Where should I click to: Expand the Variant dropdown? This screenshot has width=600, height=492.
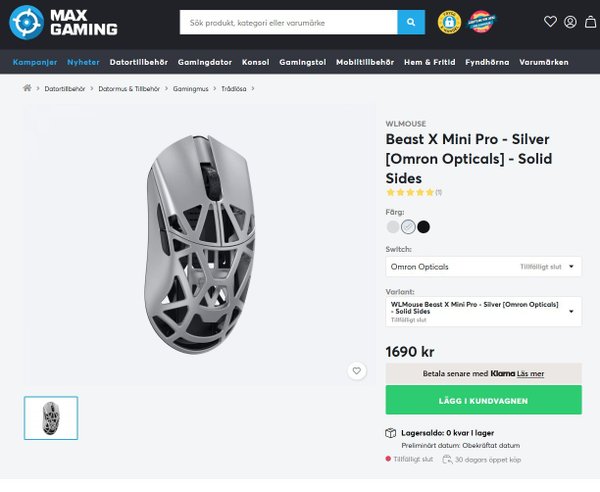[x=483, y=311]
